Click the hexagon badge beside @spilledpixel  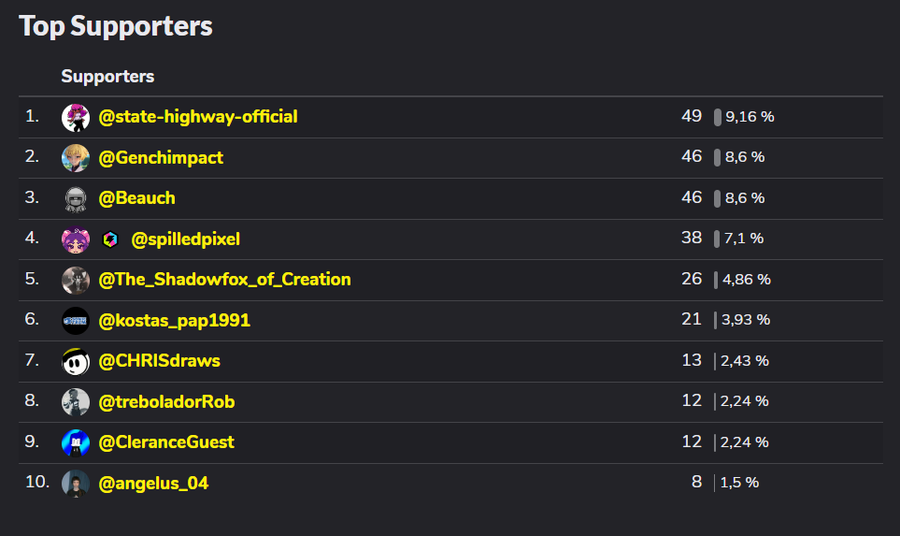click(110, 239)
